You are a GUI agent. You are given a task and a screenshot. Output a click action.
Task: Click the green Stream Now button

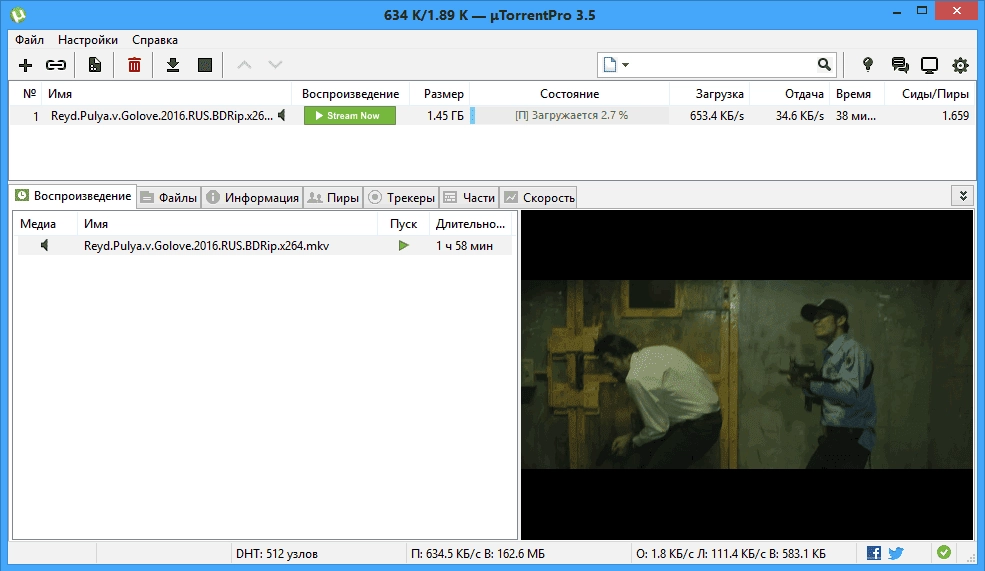[350, 116]
